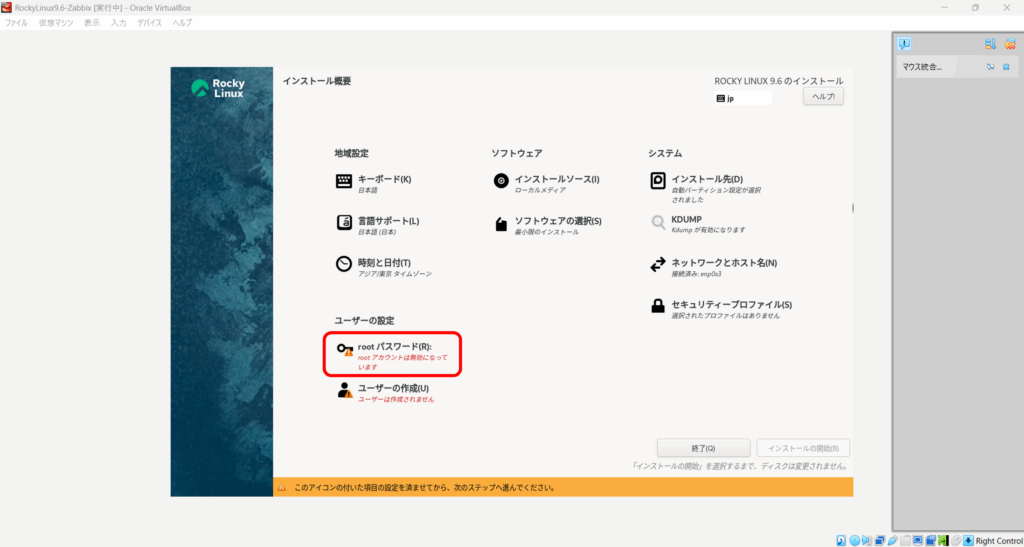Open the キーボード(K) keyboard settings

click(374, 183)
